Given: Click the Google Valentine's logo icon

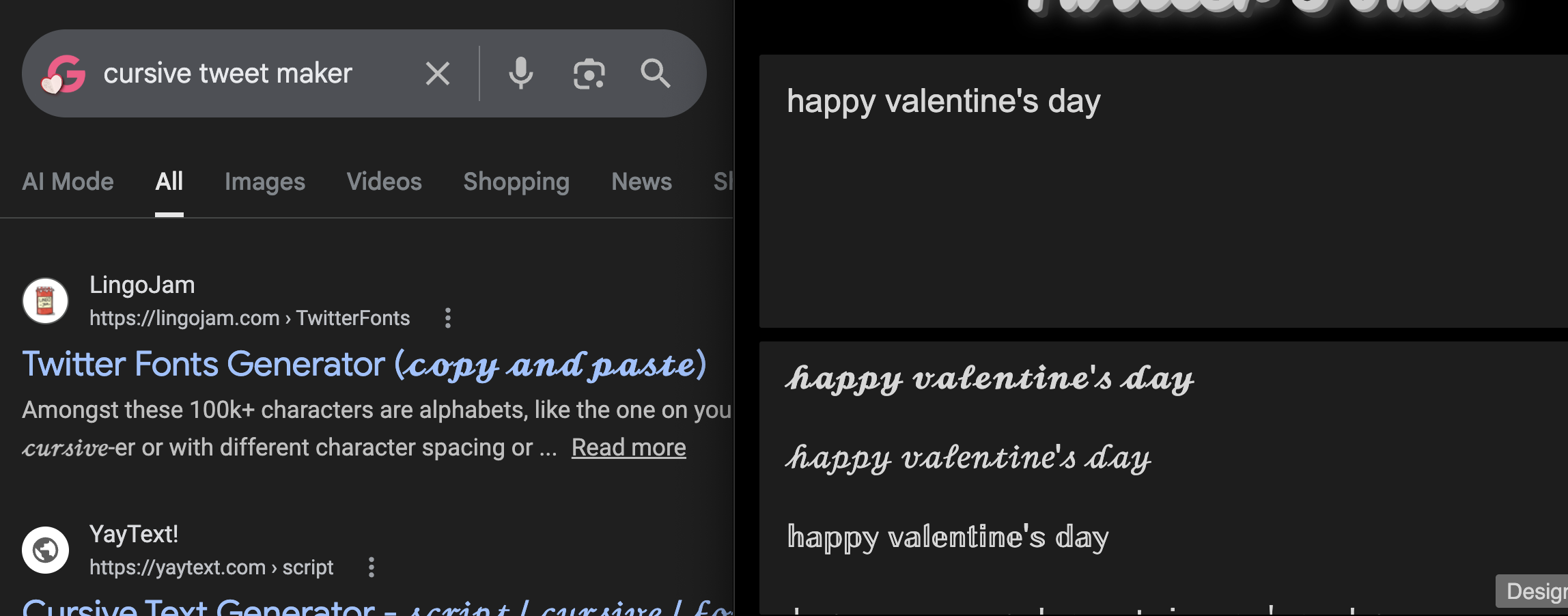Looking at the screenshot, I should 64,74.
